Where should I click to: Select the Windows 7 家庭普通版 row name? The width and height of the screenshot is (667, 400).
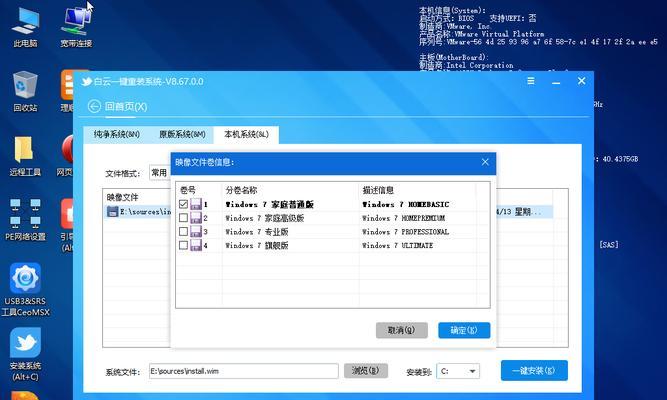(269, 204)
